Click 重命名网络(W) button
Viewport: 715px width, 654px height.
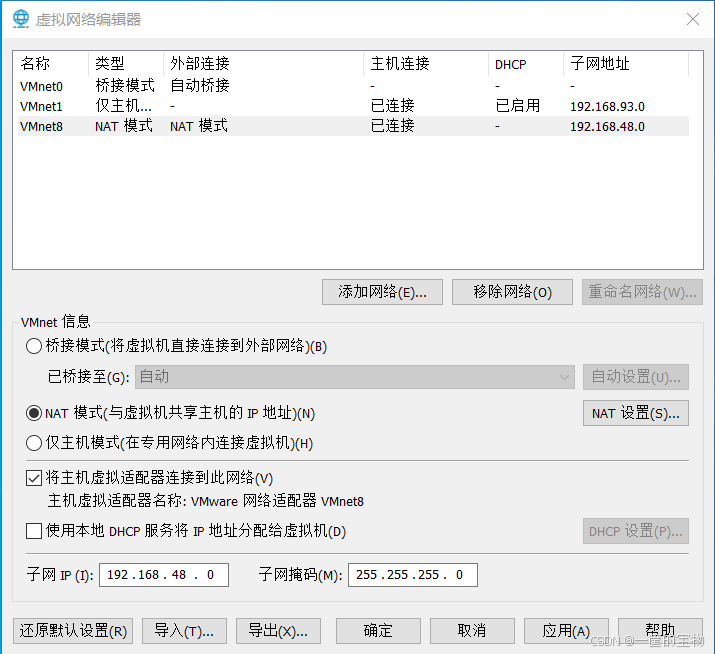point(642,292)
